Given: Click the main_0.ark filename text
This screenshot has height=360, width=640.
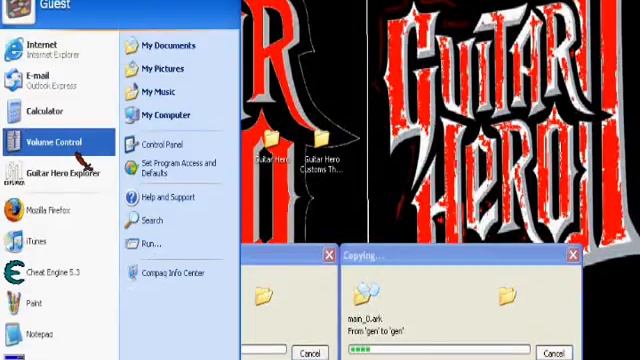Looking at the screenshot, I should pyautogui.click(x=365, y=319).
